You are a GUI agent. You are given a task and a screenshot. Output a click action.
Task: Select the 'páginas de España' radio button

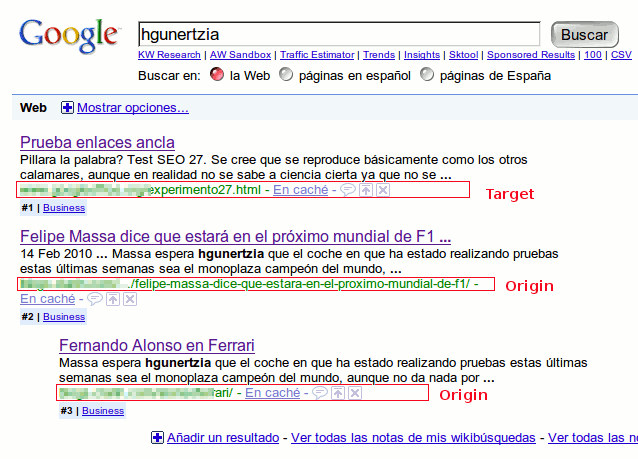coord(427,74)
